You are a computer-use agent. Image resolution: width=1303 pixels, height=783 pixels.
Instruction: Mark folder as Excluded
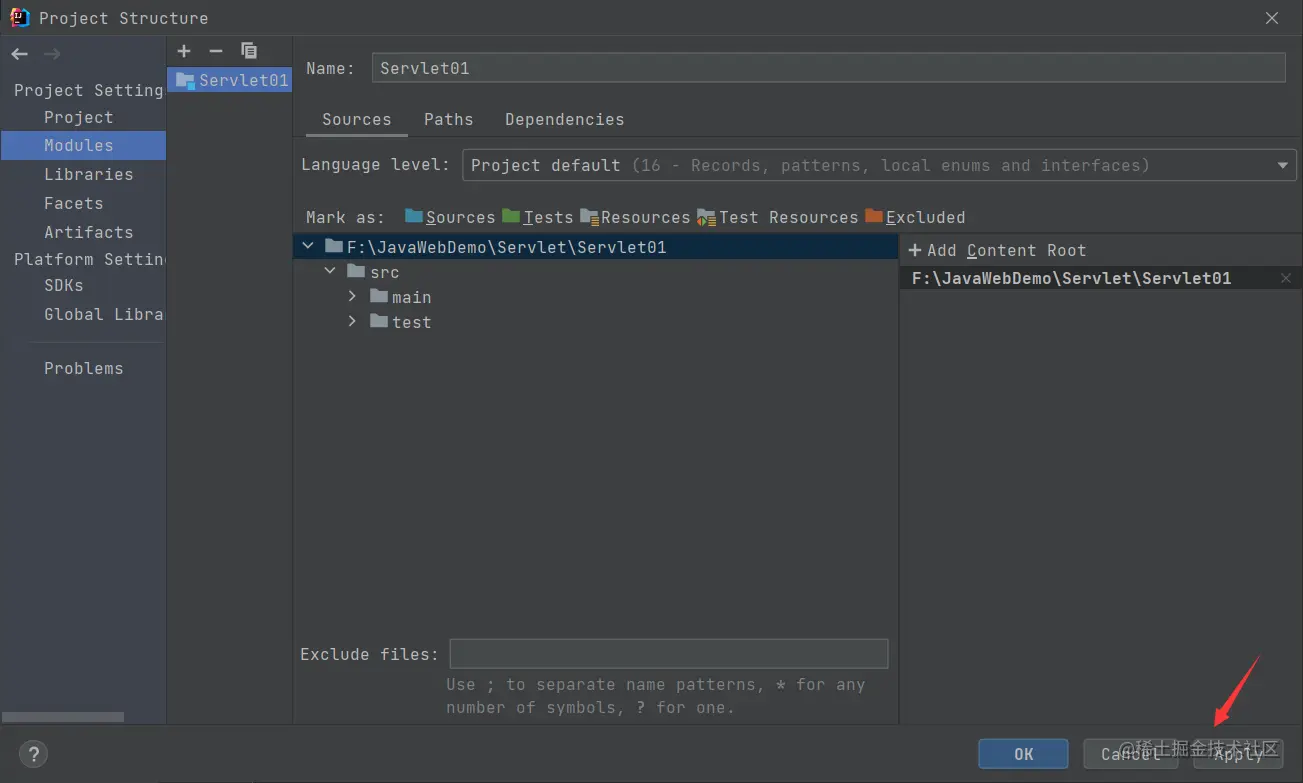click(x=915, y=217)
